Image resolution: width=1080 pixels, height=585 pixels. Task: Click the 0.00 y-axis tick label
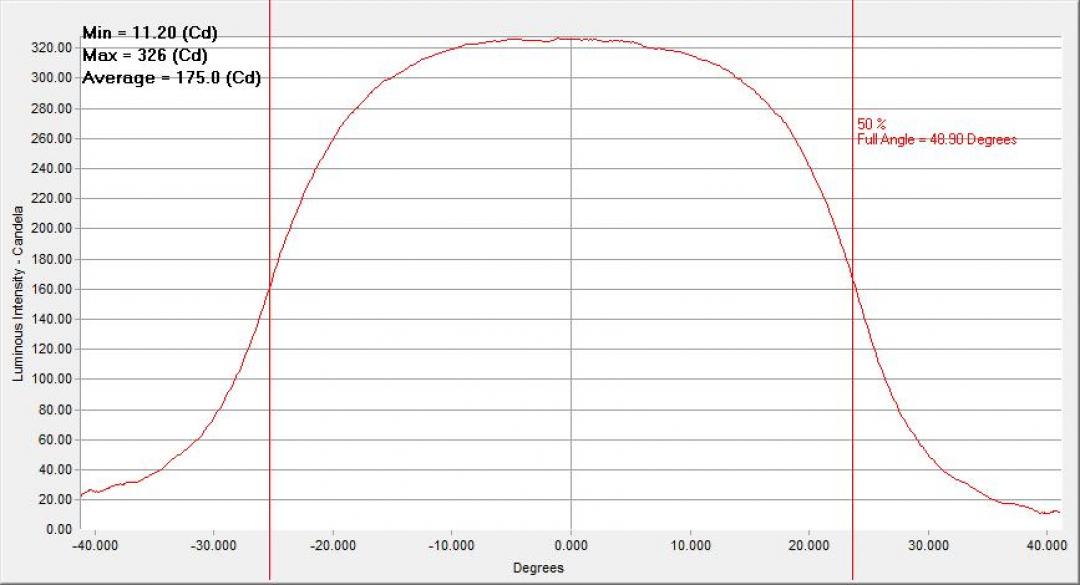click(58, 529)
